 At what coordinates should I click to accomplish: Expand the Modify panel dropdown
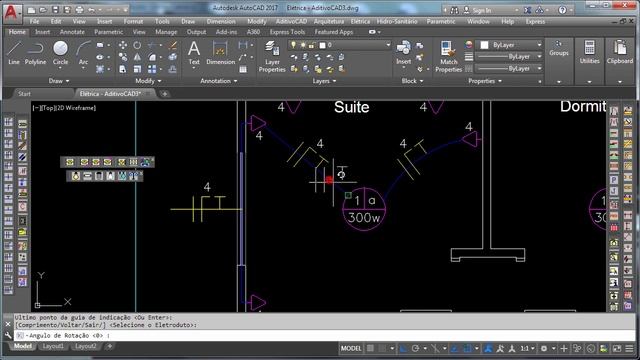tap(148, 81)
